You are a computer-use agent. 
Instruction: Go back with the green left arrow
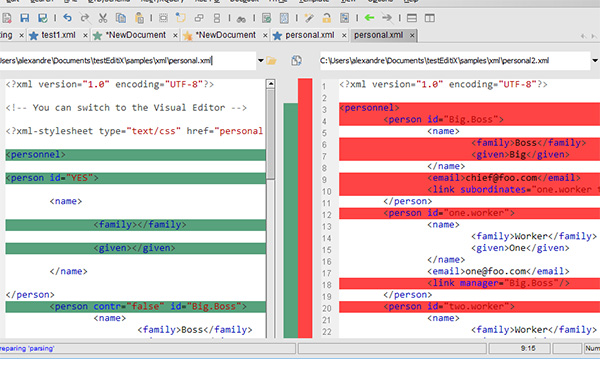point(369,18)
